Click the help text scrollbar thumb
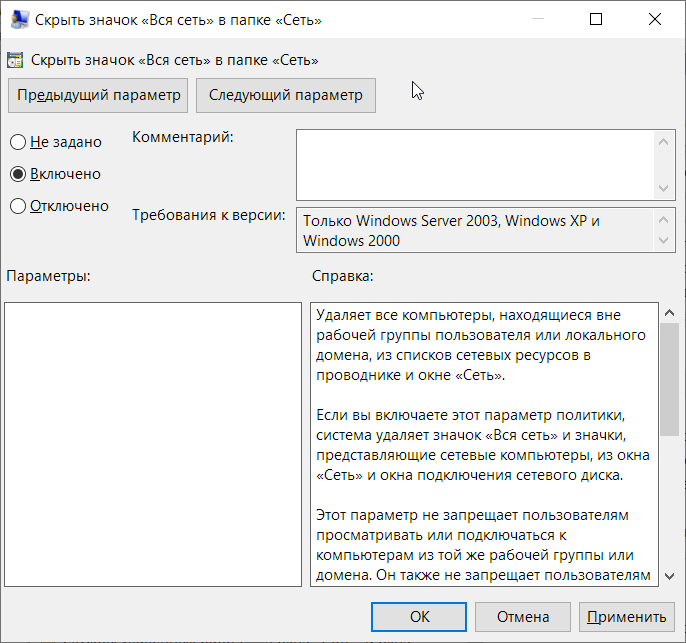Viewport: 686px width, 643px height. (x=669, y=379)
